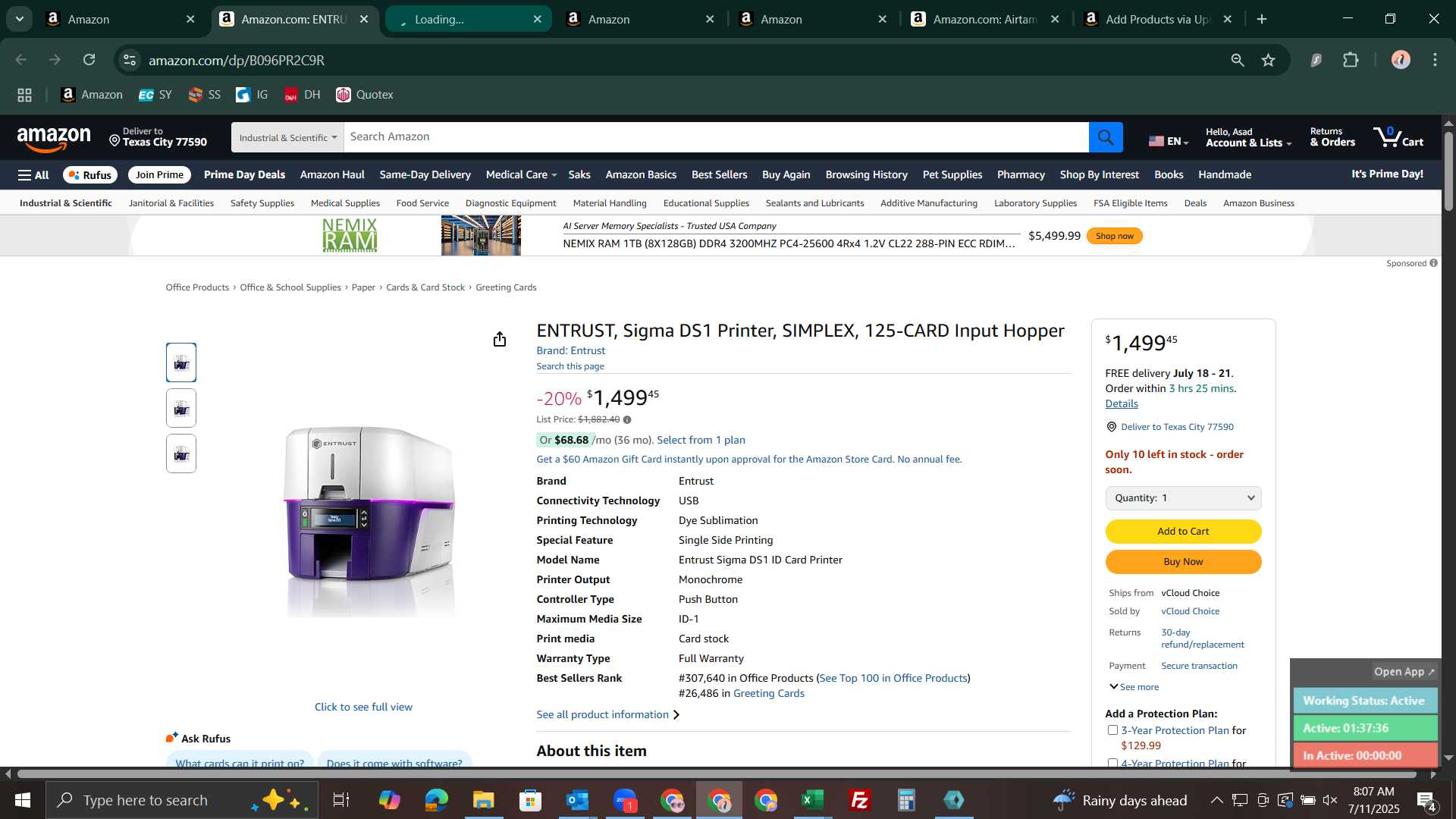
Task: Open Excel from the taskbar
Action: click(812, 800)
